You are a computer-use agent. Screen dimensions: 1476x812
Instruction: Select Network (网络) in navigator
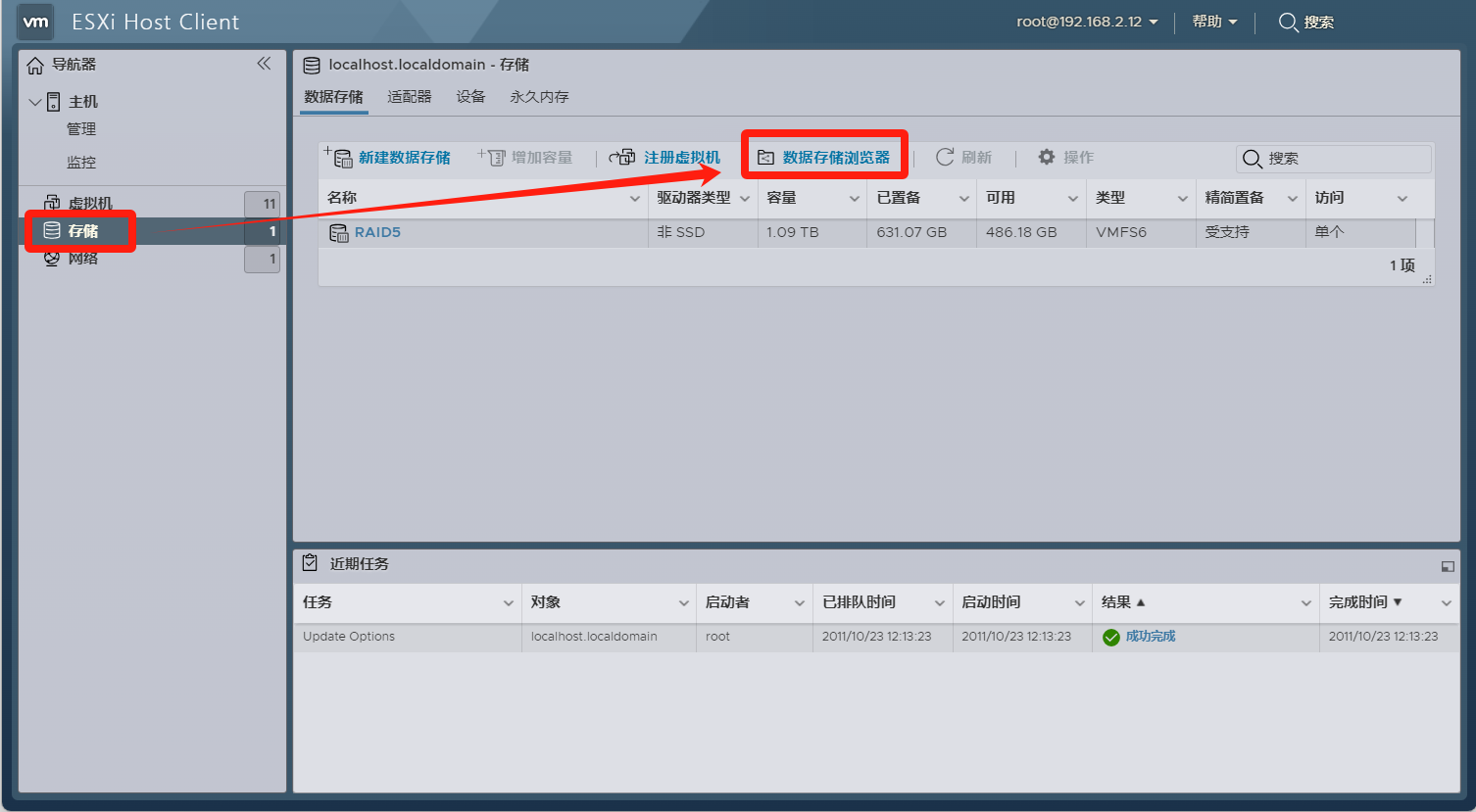[x=82, y=259]
